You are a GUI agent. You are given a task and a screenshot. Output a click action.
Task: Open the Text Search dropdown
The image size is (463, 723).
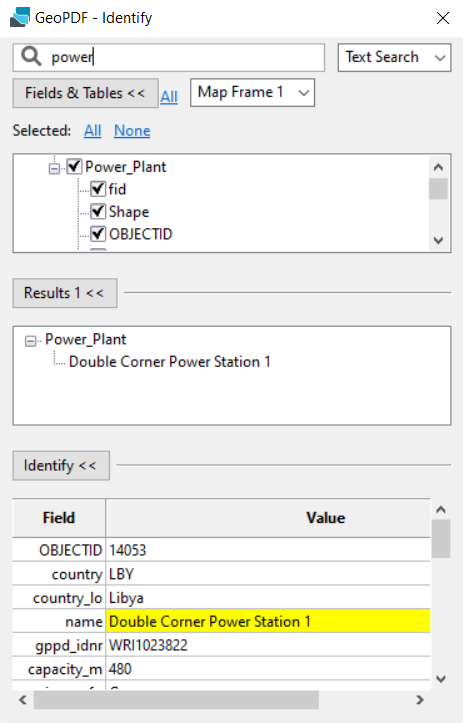[394, 57]
